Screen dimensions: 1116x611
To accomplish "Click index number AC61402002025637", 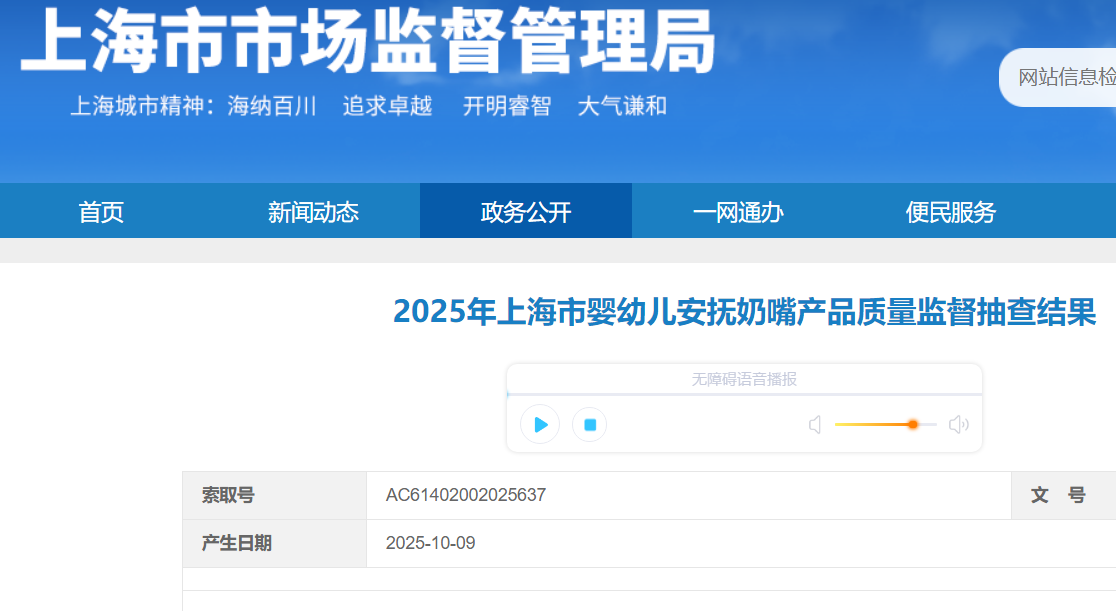I will point(466,495).
